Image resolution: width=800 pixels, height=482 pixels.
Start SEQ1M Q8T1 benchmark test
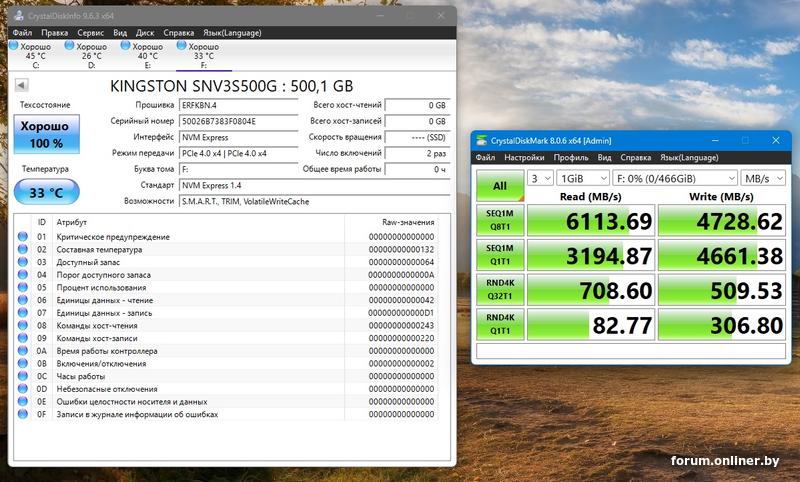pos(500,220)
